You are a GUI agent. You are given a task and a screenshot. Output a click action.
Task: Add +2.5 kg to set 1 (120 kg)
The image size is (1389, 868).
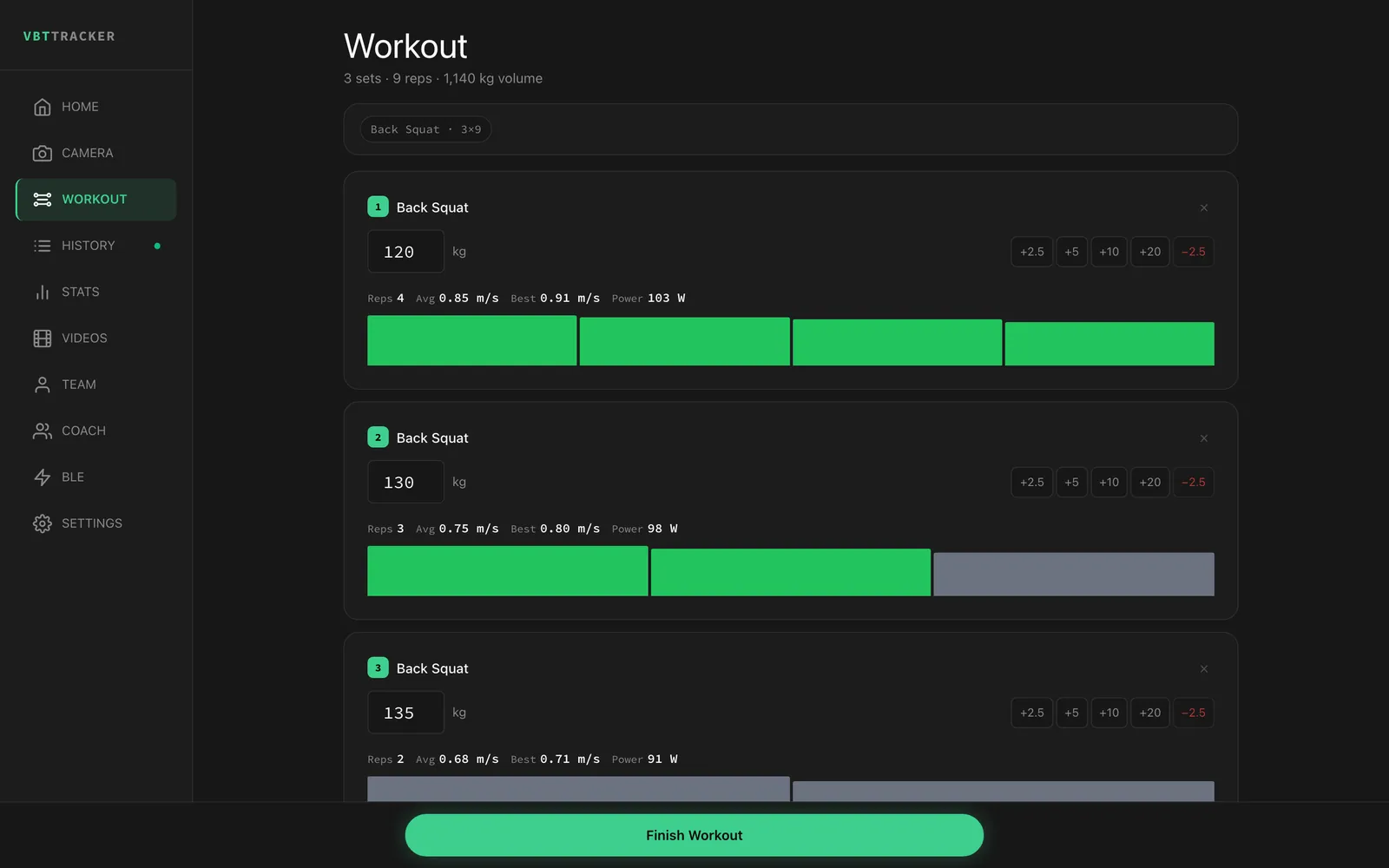click(1031, 252)
